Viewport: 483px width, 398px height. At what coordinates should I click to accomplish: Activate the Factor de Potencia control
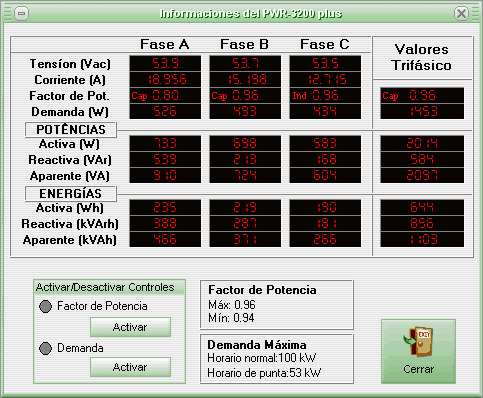[x=130, y=327]
